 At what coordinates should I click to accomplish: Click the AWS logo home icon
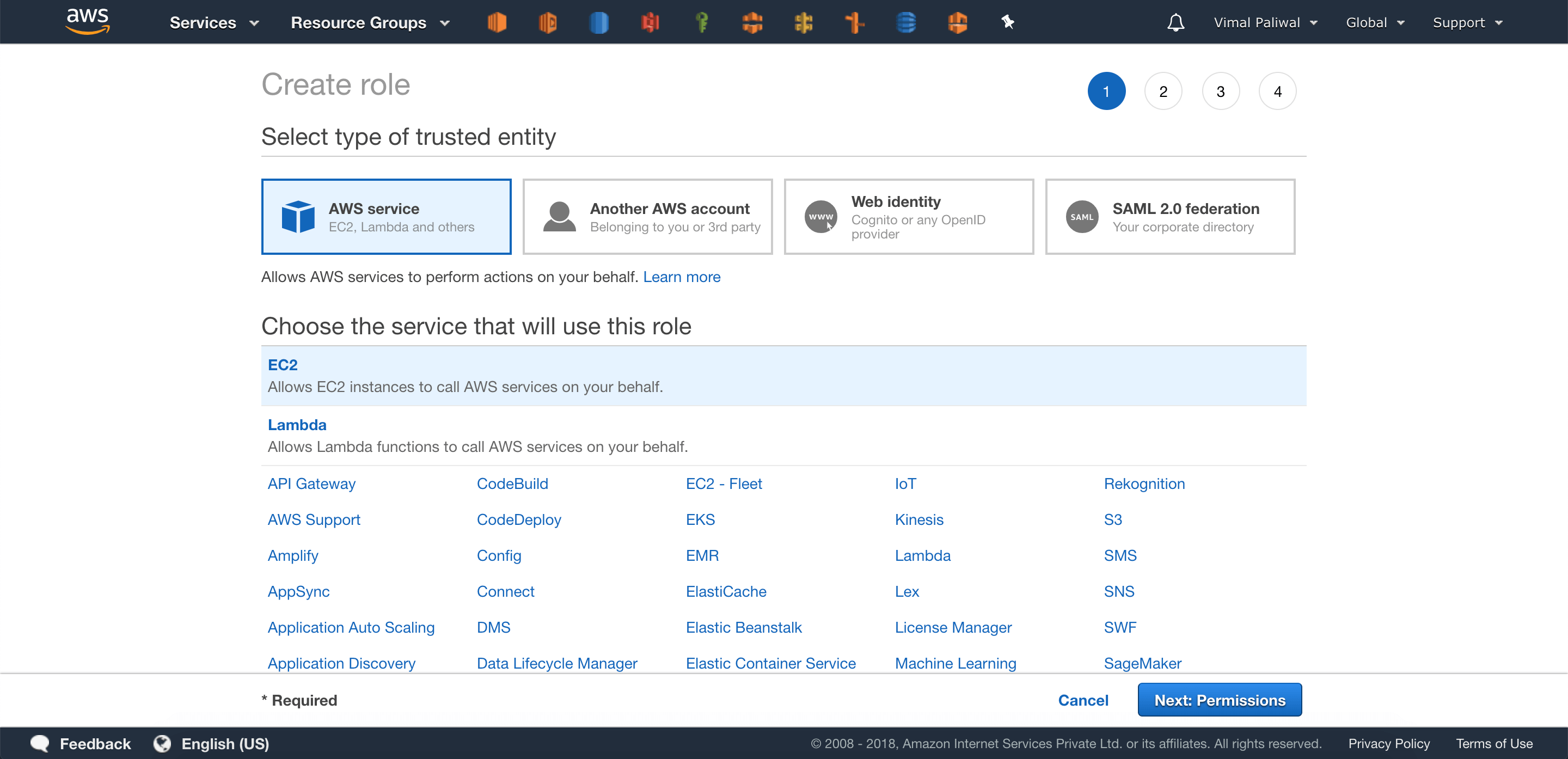pos(88,21)
